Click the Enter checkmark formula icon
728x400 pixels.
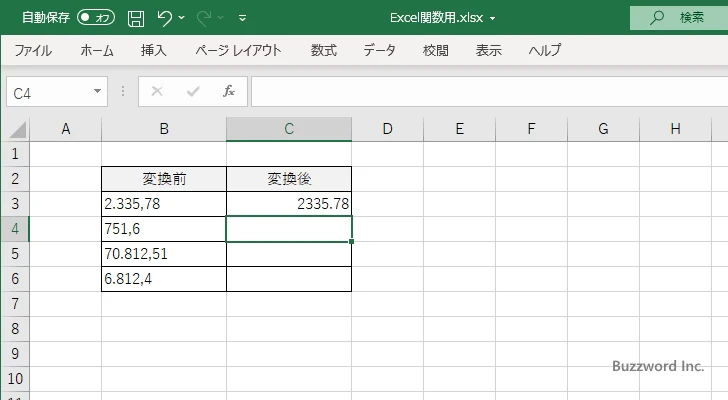[193, 91]
